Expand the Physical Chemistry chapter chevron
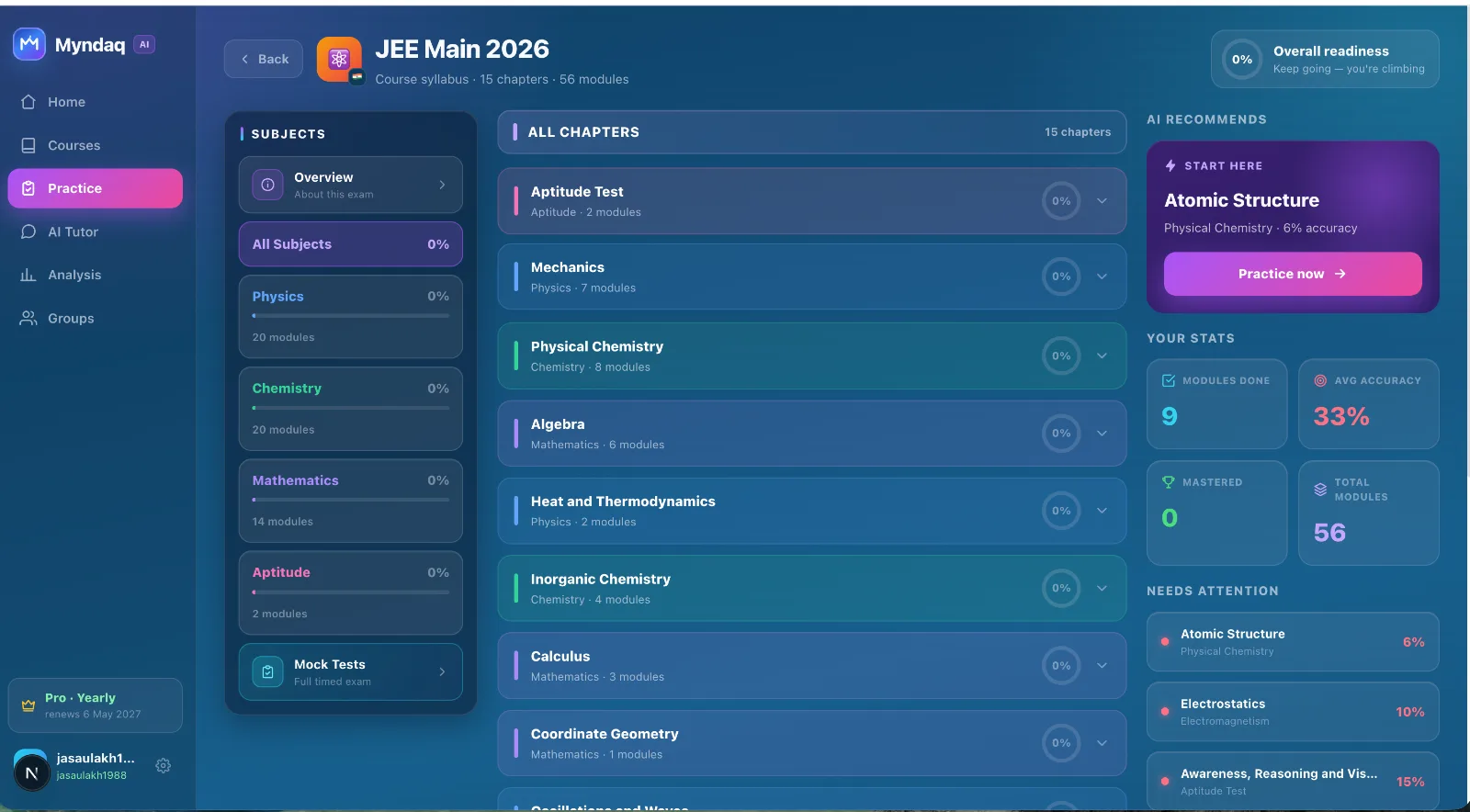The width and height of the screenshot is (1470, 812). [x=1102, y=355]
